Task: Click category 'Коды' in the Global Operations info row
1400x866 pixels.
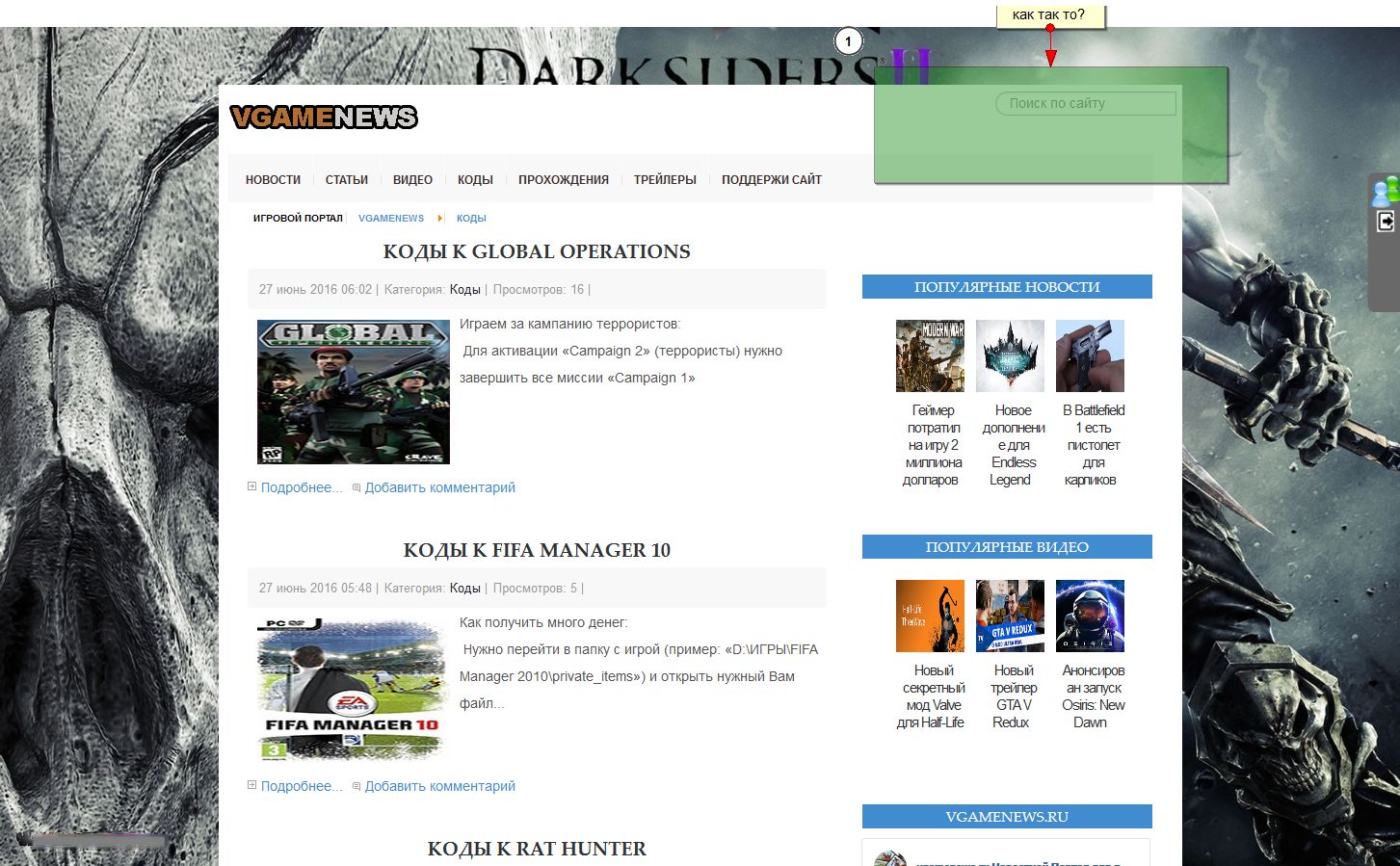Action: click(x=465, y=289)
